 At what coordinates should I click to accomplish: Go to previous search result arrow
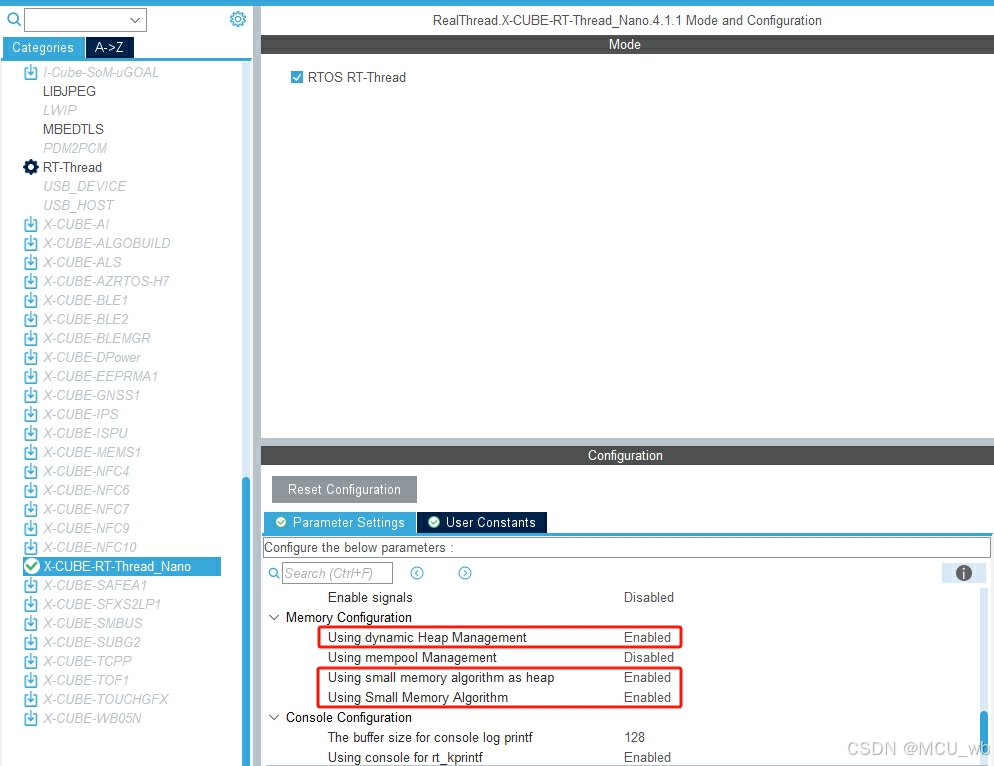pos(416,573)
